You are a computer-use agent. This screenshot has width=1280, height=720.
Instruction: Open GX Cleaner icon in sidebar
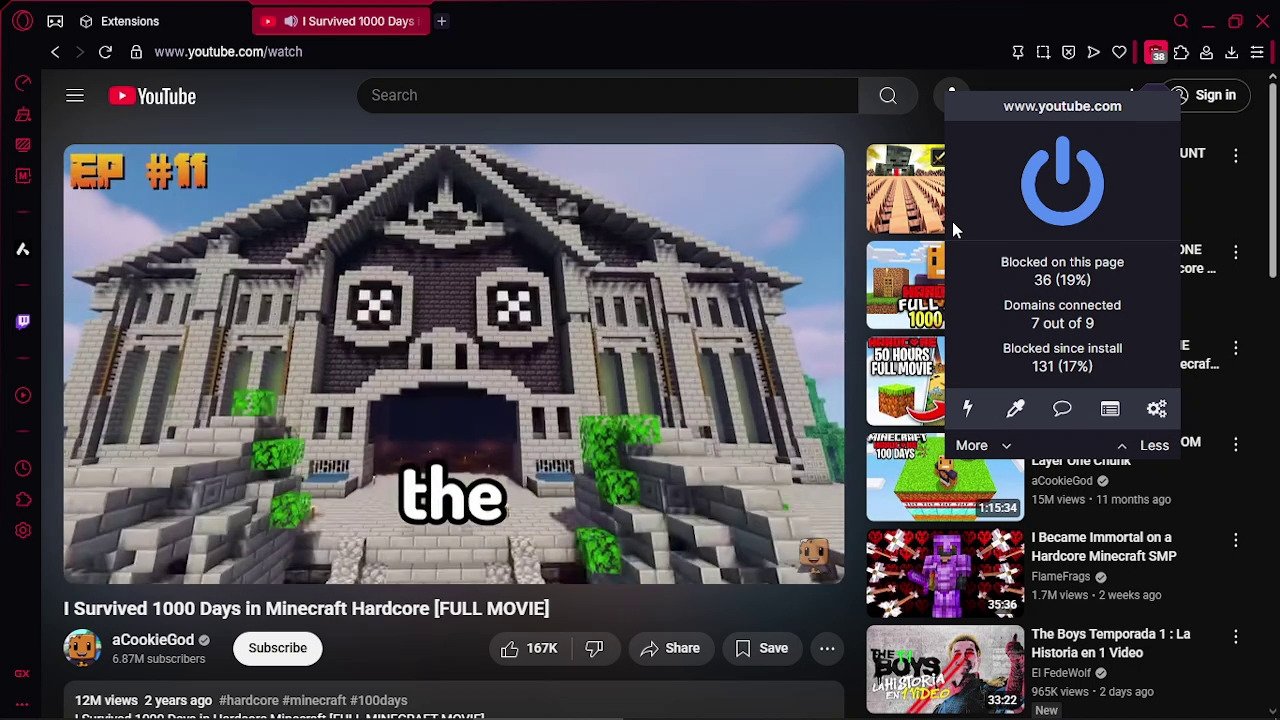click(x=23, y=114)
